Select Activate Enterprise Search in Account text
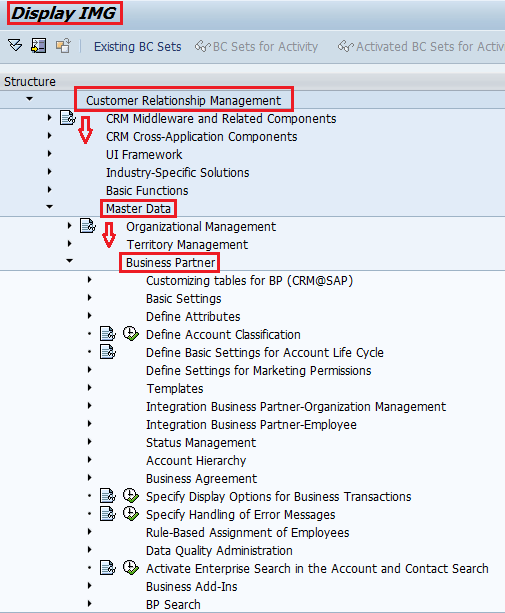This screenshot has width=505, height=613. [x=317, y=568]
